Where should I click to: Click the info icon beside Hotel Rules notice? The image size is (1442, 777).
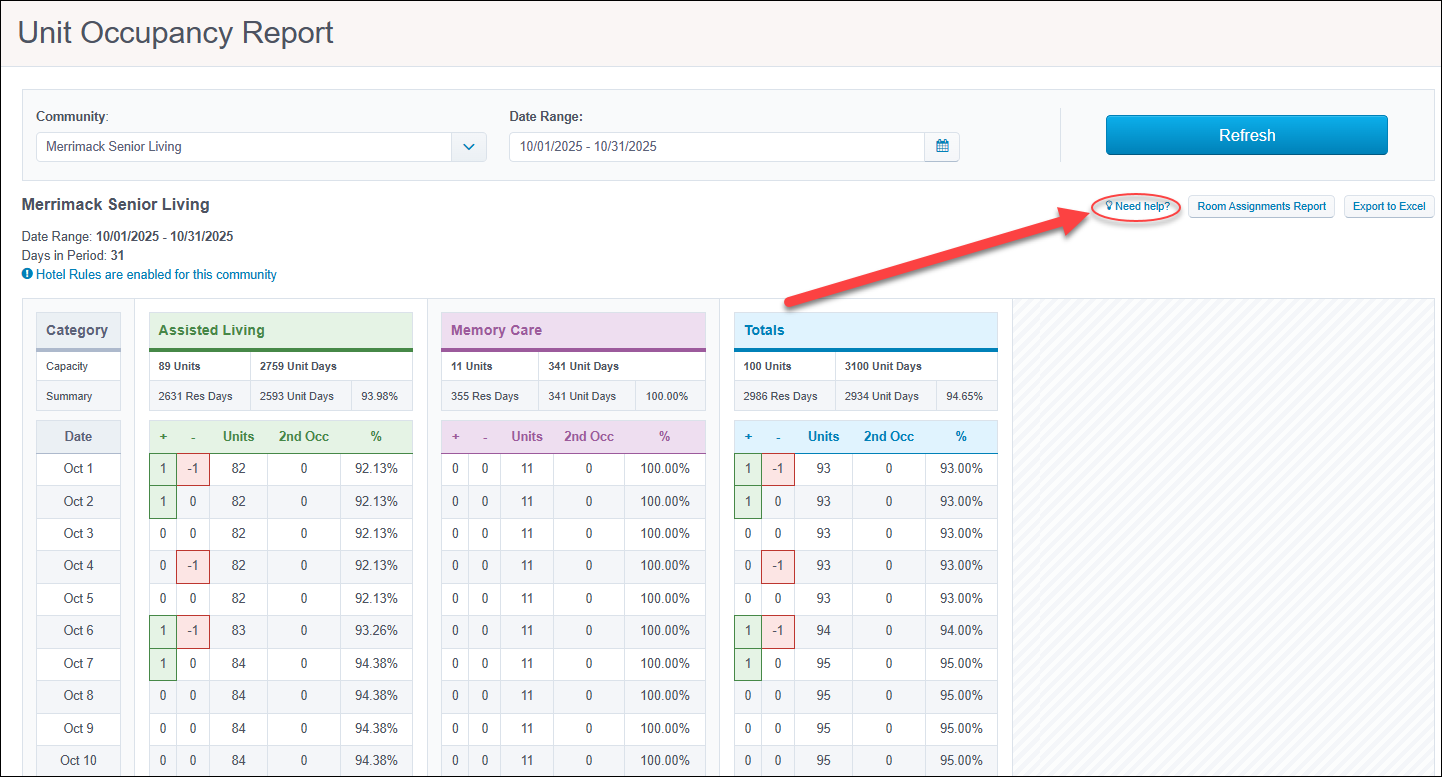(27, 274)
